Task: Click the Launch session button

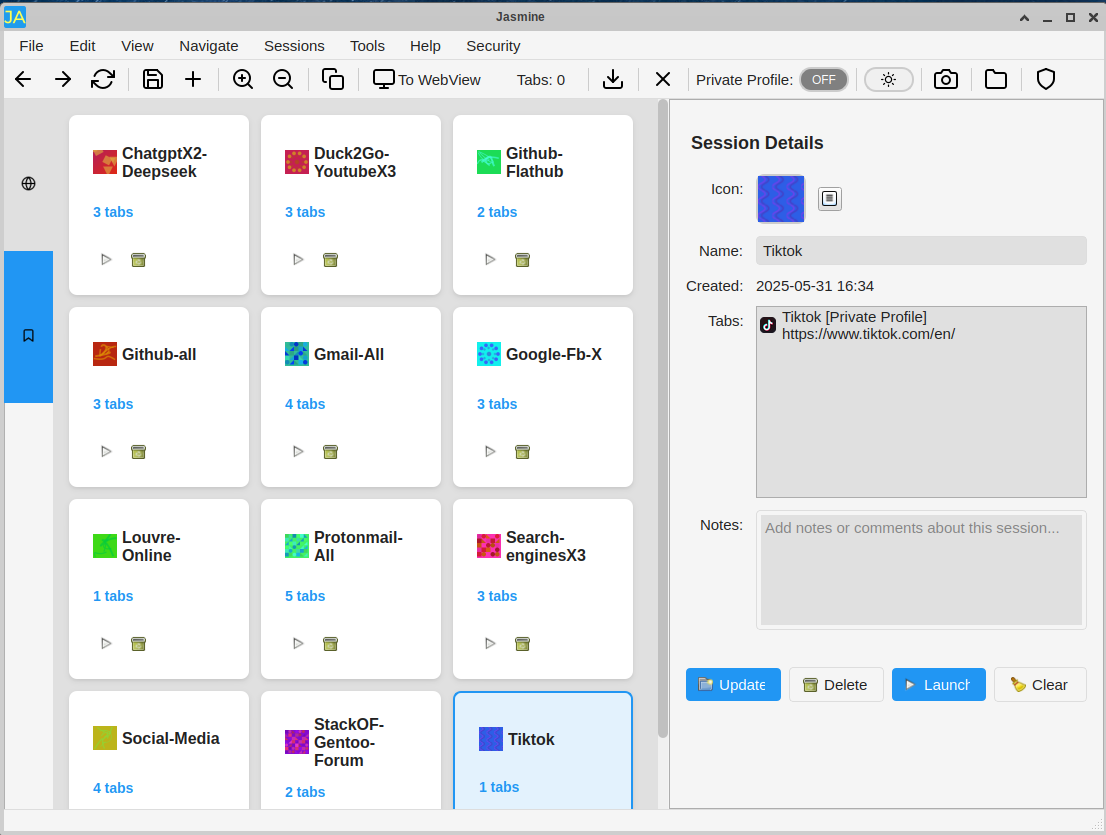Action: coord(938,684)
